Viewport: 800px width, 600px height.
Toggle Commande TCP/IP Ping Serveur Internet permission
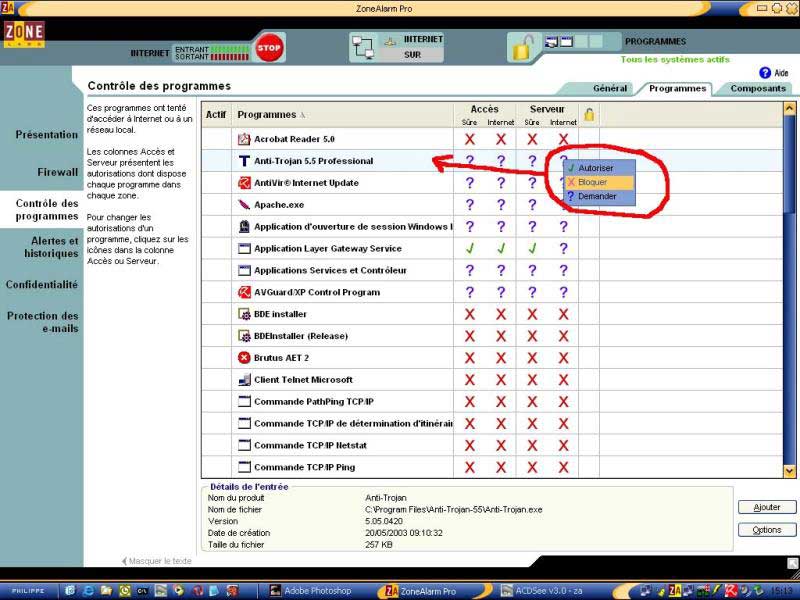[x=563, y=467]
